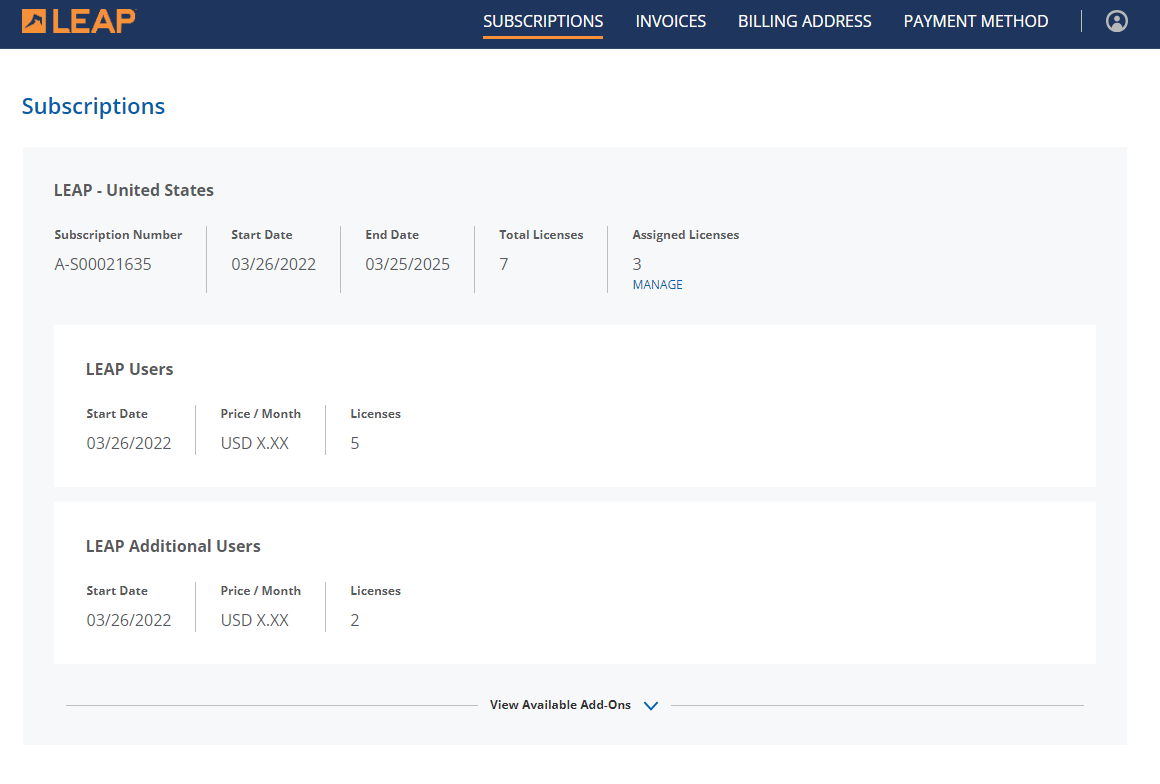Select subscription number A-S00021635
The height and width of the screenshot is (784, 1160).
click(x=103, y=264)
